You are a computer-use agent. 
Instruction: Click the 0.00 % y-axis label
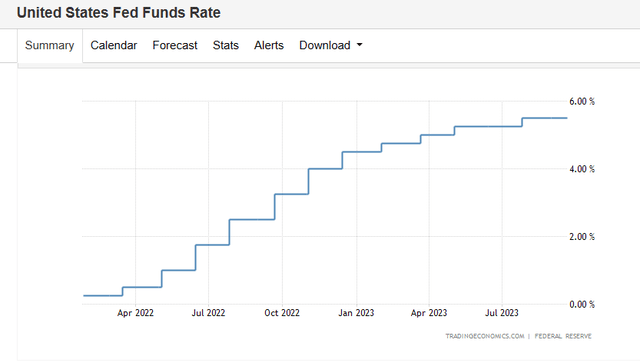point(582,305)
